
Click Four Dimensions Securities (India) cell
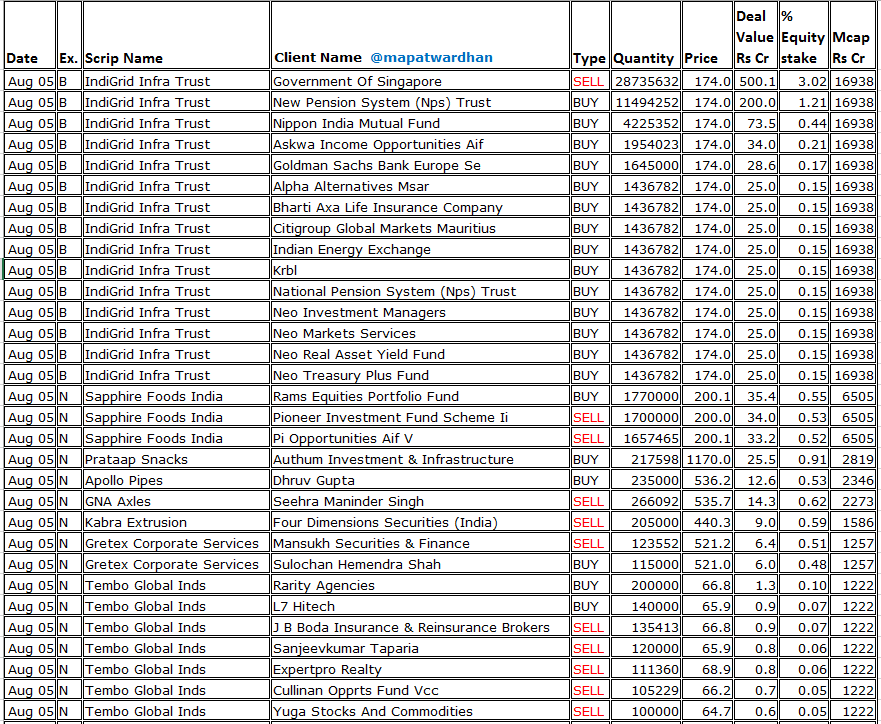pos(420,522)
